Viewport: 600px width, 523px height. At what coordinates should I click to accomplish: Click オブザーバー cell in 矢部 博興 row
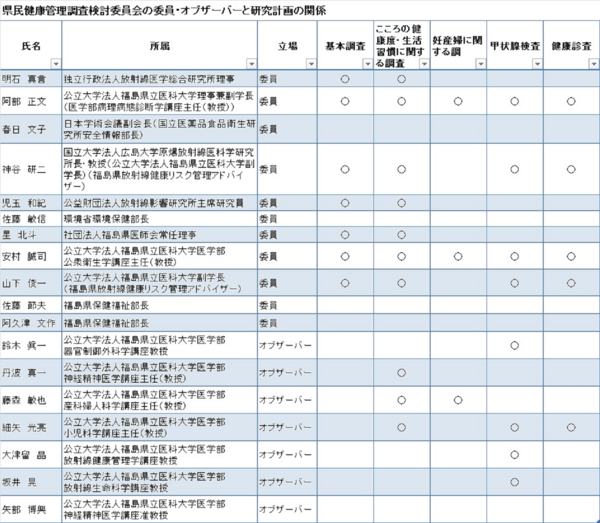(287, 509)
